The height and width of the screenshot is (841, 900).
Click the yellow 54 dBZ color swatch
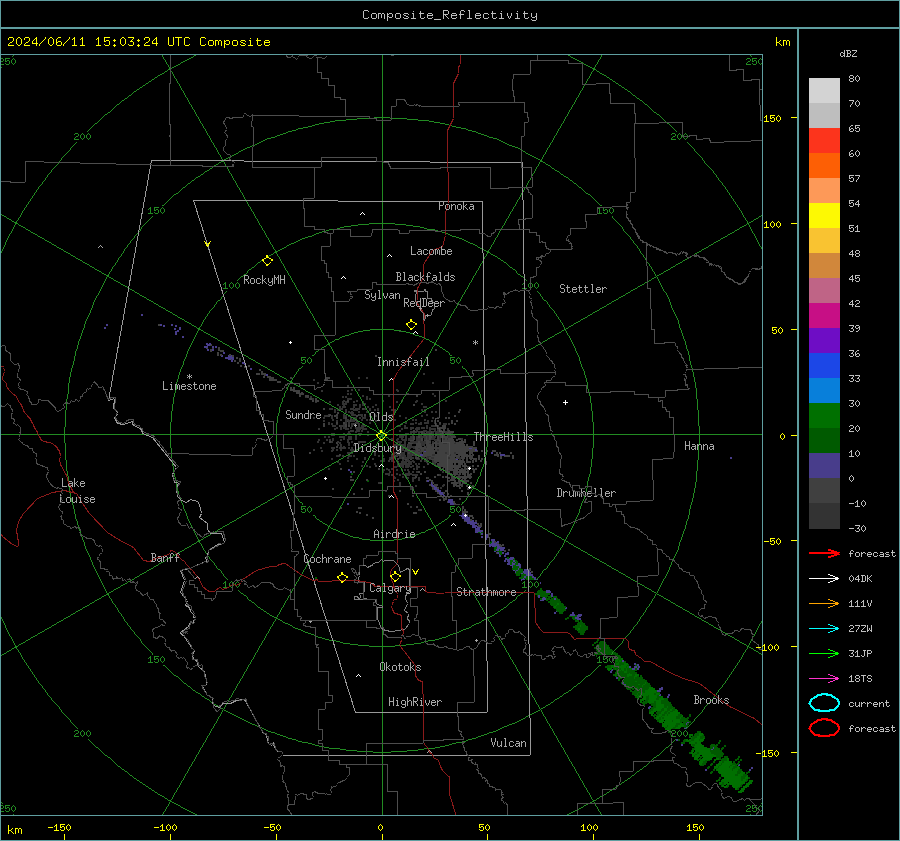[824, 215]
